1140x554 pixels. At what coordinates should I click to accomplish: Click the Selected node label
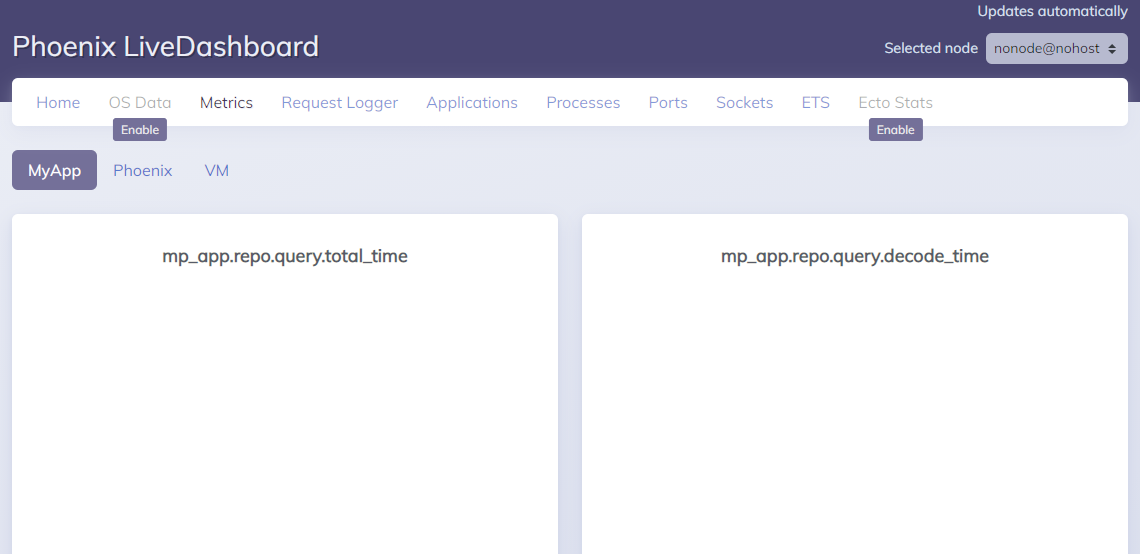pyautogui.click(x=931, y=48)
